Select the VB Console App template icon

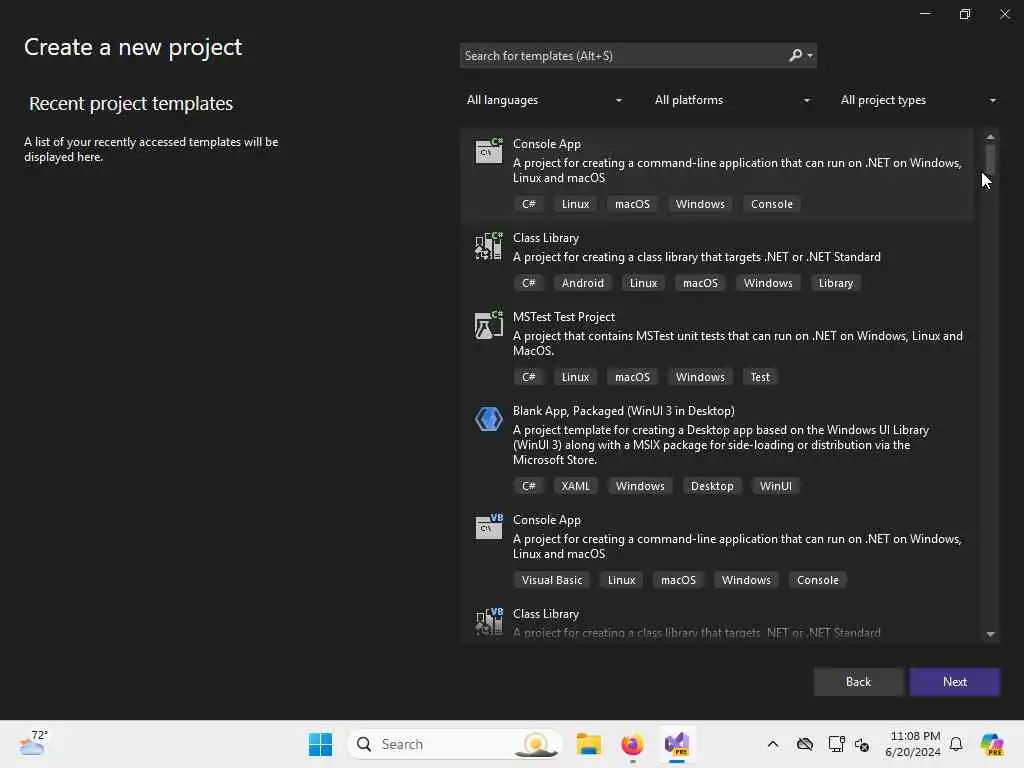(x=488, y=526)
